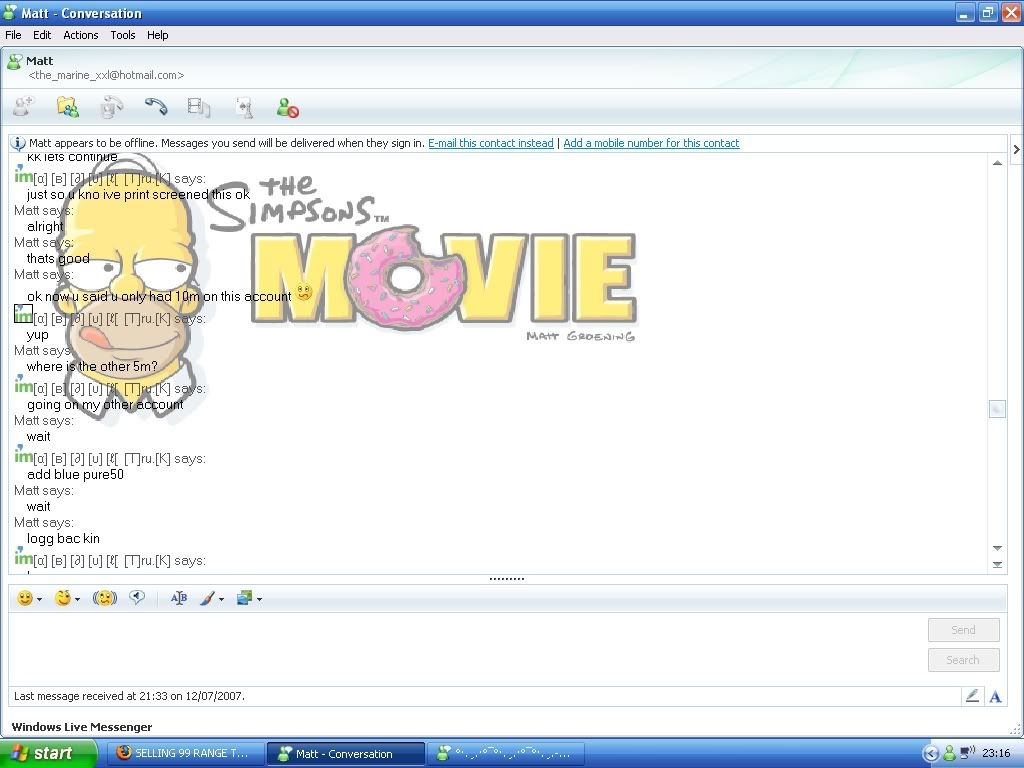Viewport: 1024px width, 768px height.
Task: Click the voice clip icon
Action: pos(137,598)
